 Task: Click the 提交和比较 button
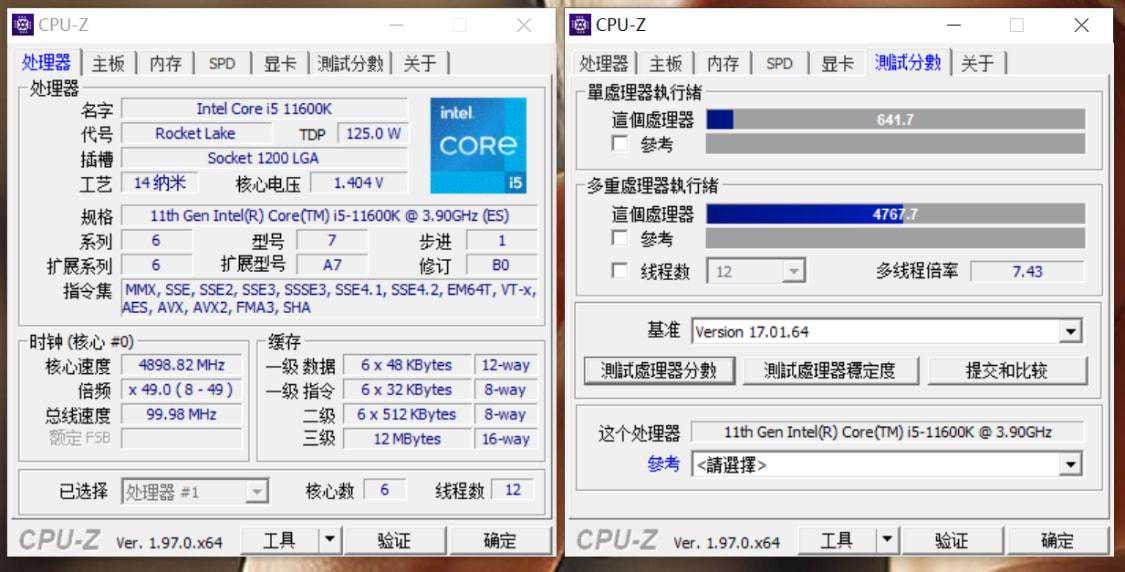1007,370
